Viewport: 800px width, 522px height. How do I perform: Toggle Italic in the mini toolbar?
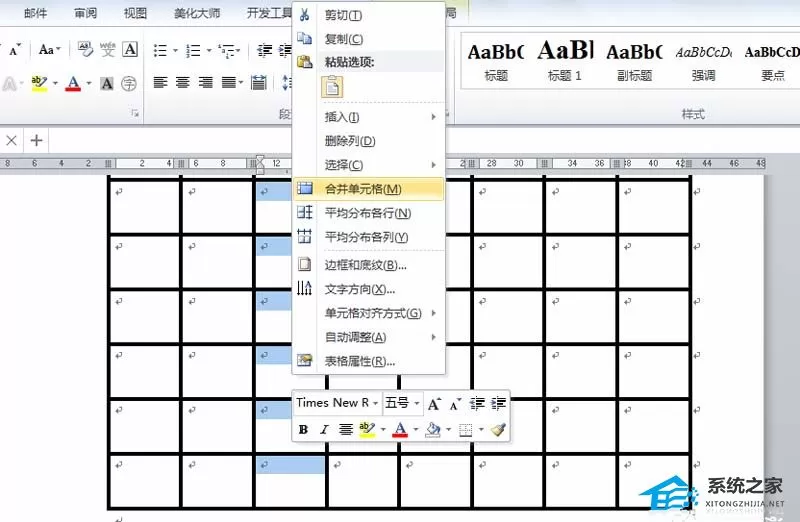pos(324,430)
